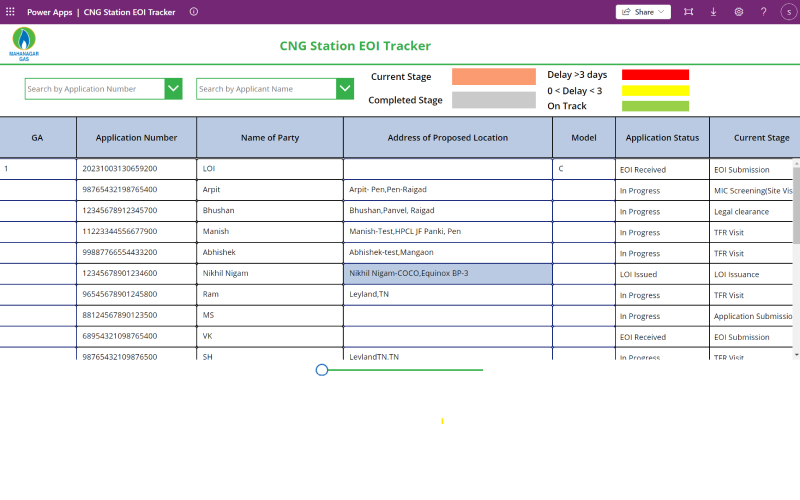Click highlighted address Nikhil Nigam-COCO,Equinox BP-3

pos(448,273)
